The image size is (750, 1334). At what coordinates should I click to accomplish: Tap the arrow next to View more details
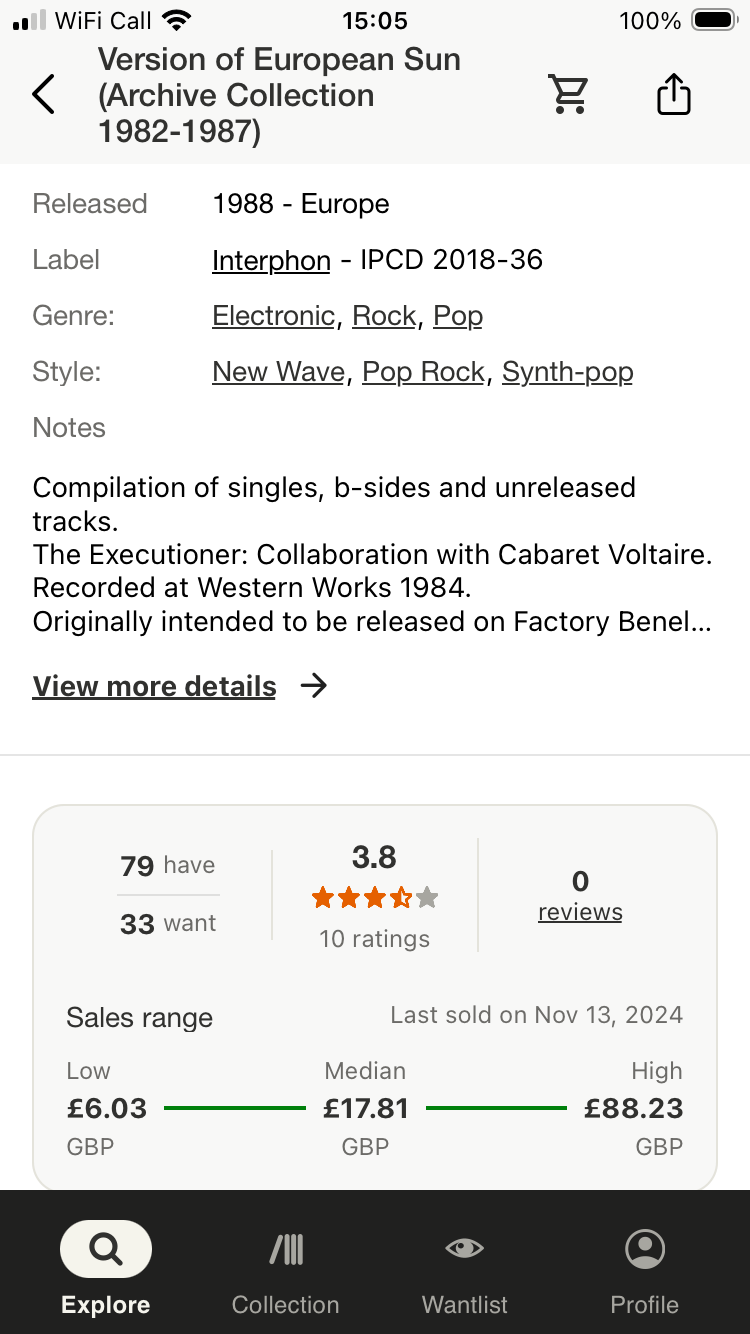314,686
